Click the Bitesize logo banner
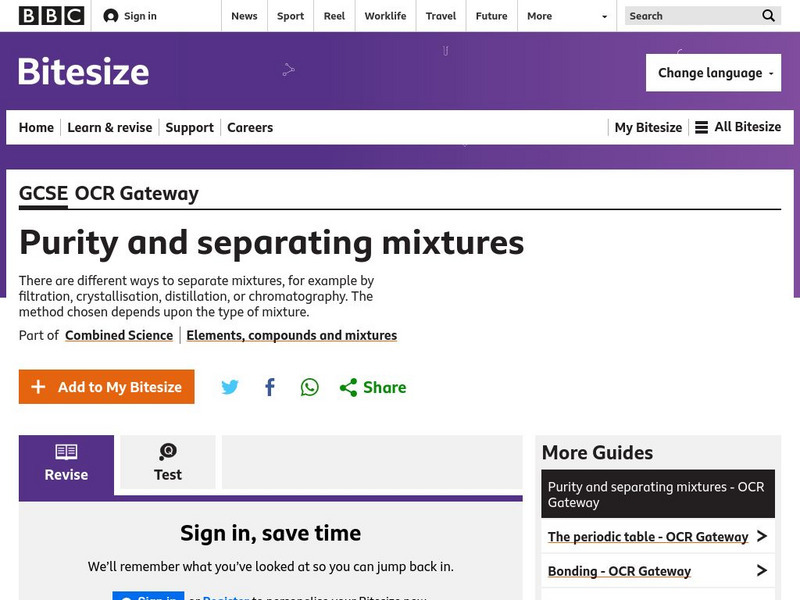Viewport: 800px width, 600px height. [x=83, y=72]
